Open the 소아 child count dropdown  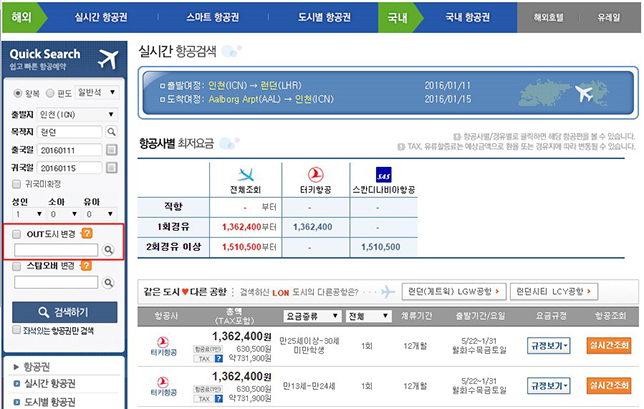pos(64,214)
